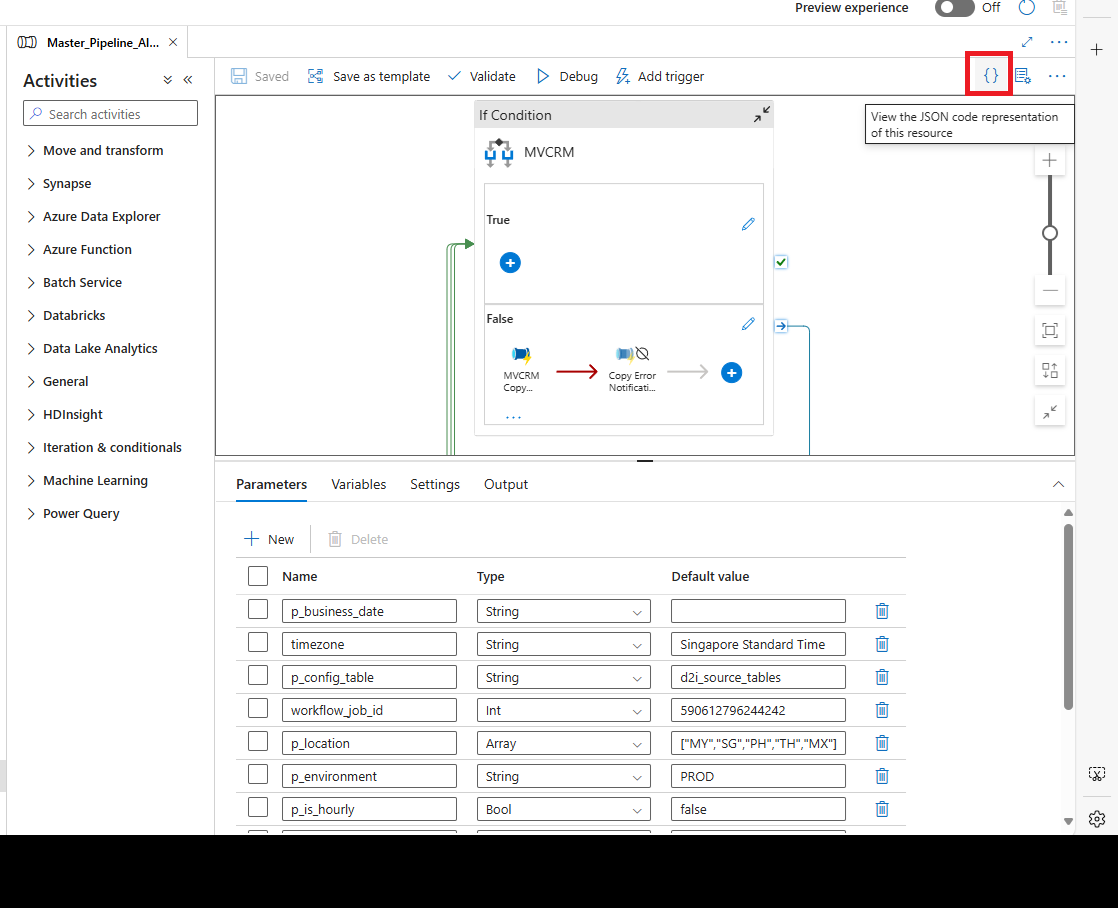Screen dimensions: 1118x908
Task: Click the auto align layout icon
Action: click(x=1050, y=370)
